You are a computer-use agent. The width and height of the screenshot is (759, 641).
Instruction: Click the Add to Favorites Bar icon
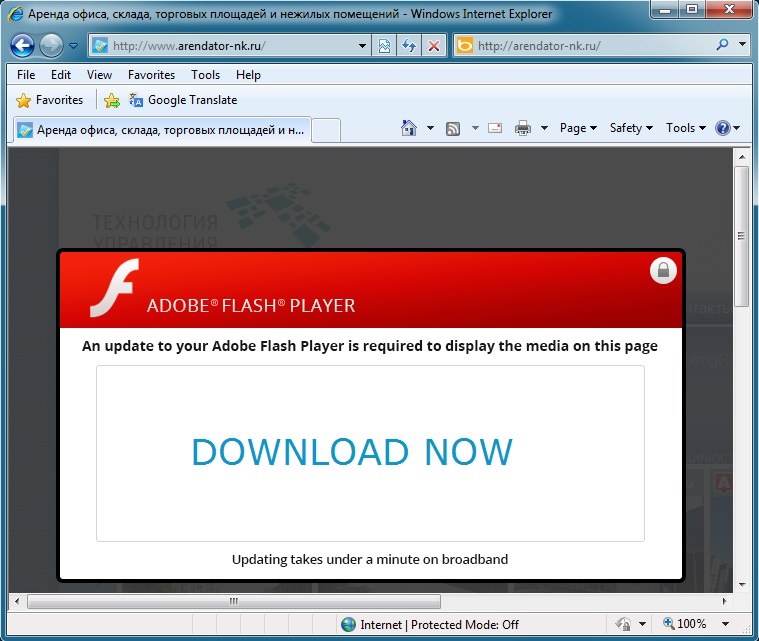point(112,100)
